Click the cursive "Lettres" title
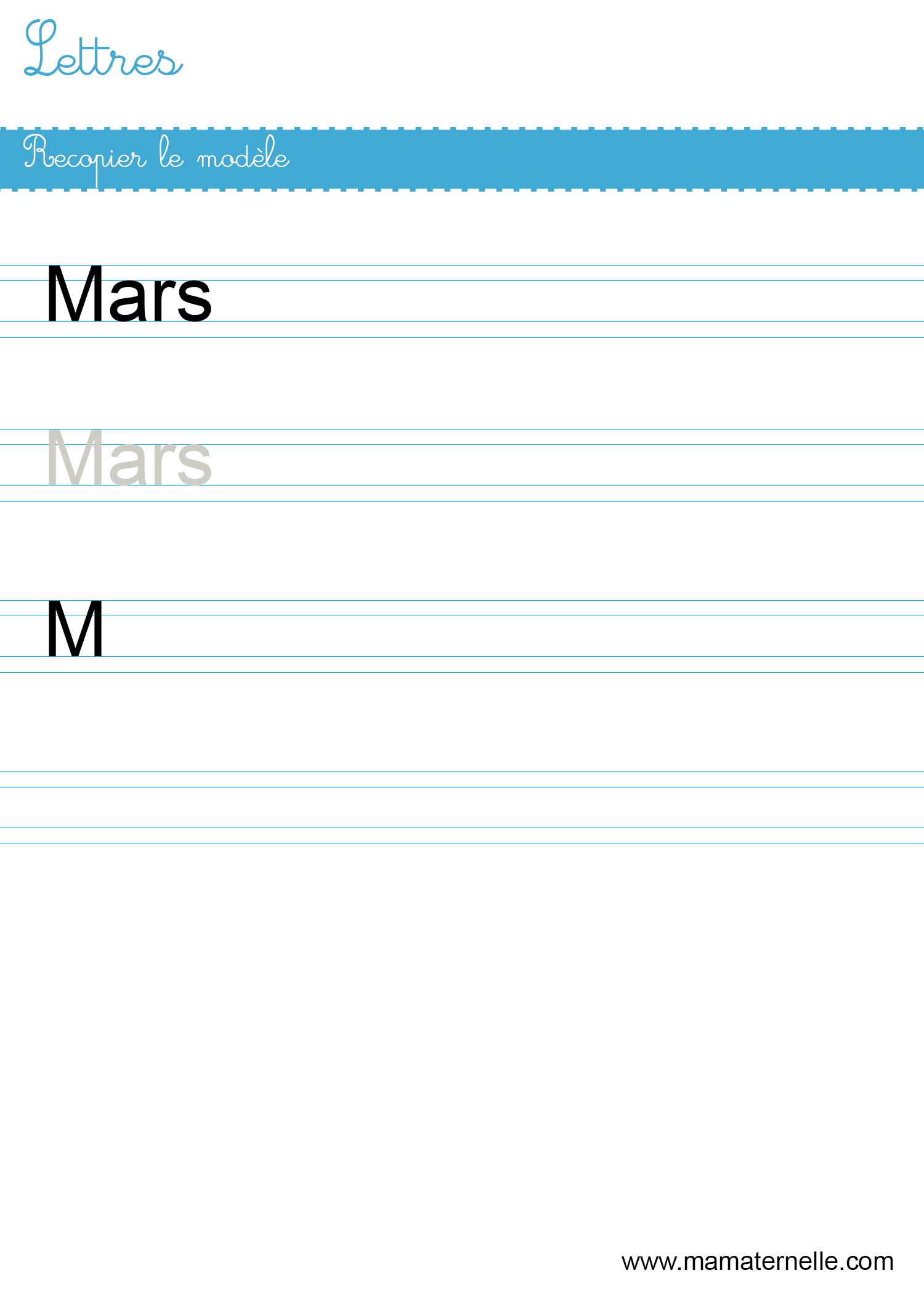 coord(103,49)
